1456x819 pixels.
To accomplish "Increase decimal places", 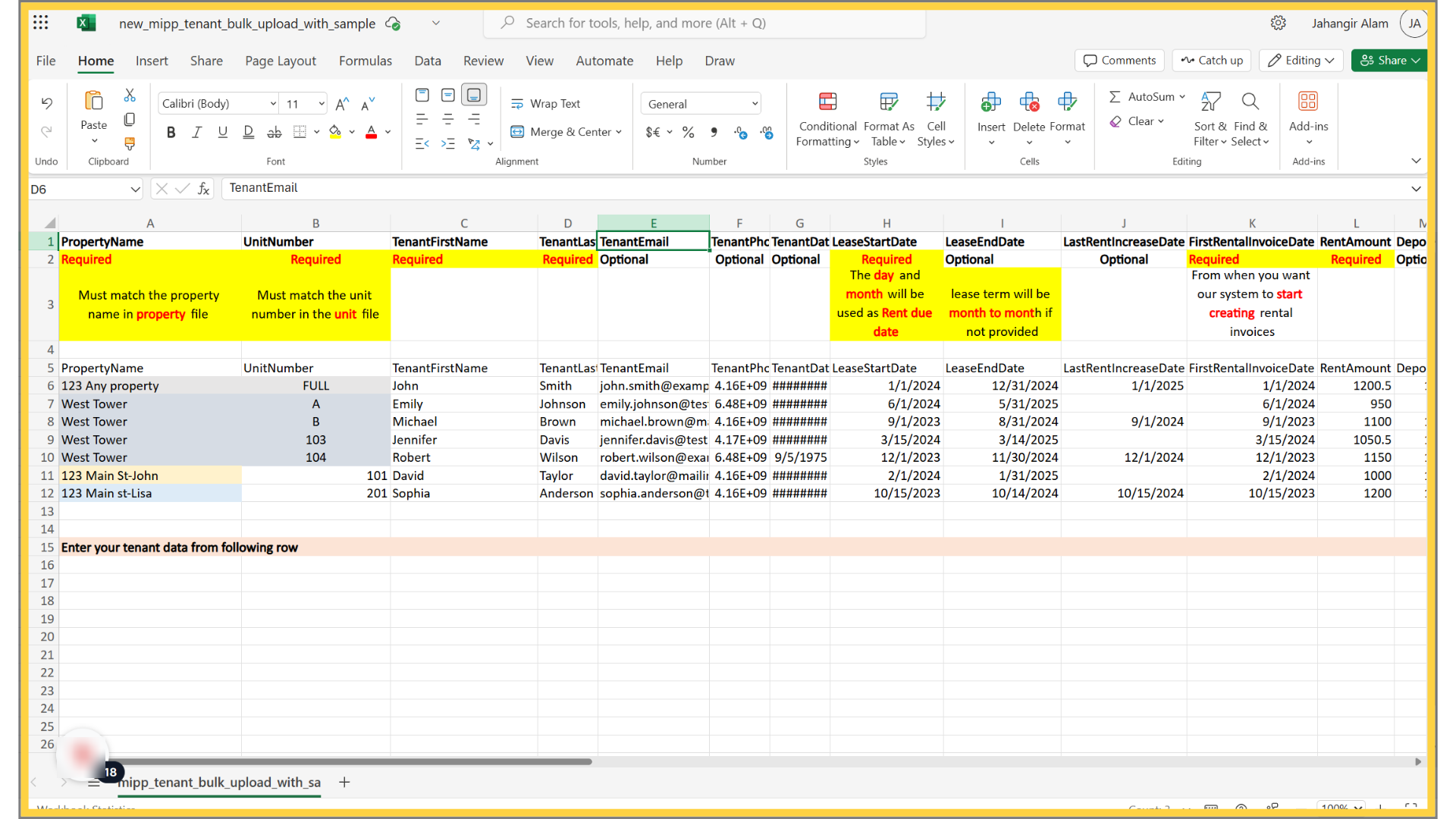I will (x=741, y=133).
